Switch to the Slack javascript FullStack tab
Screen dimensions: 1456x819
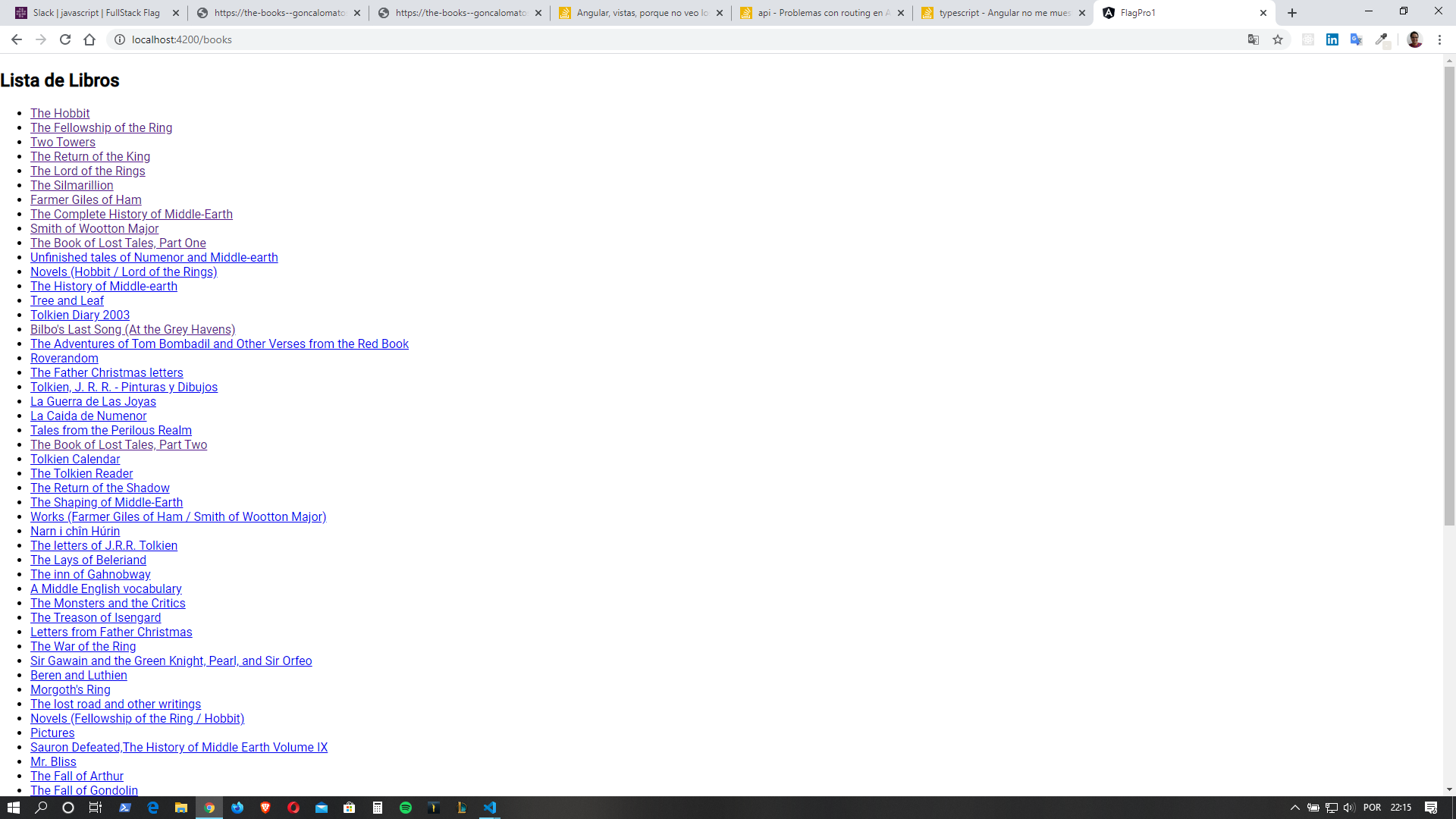96,13
